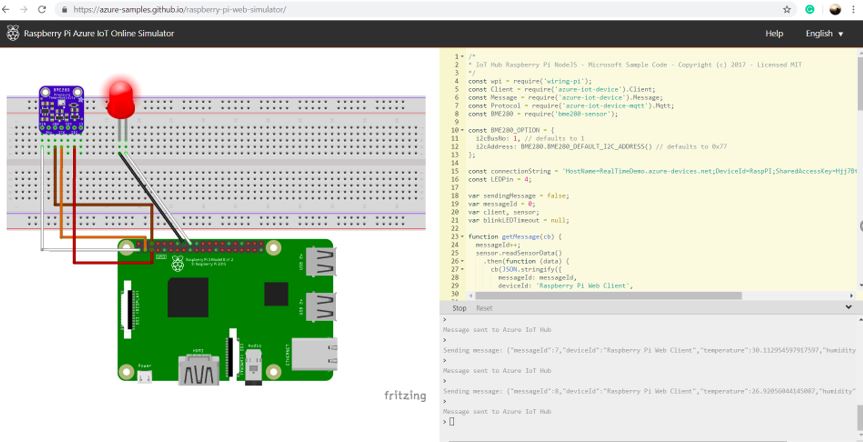
Task: Click the purple BME280 sensor module
Action: click(61, 110)
